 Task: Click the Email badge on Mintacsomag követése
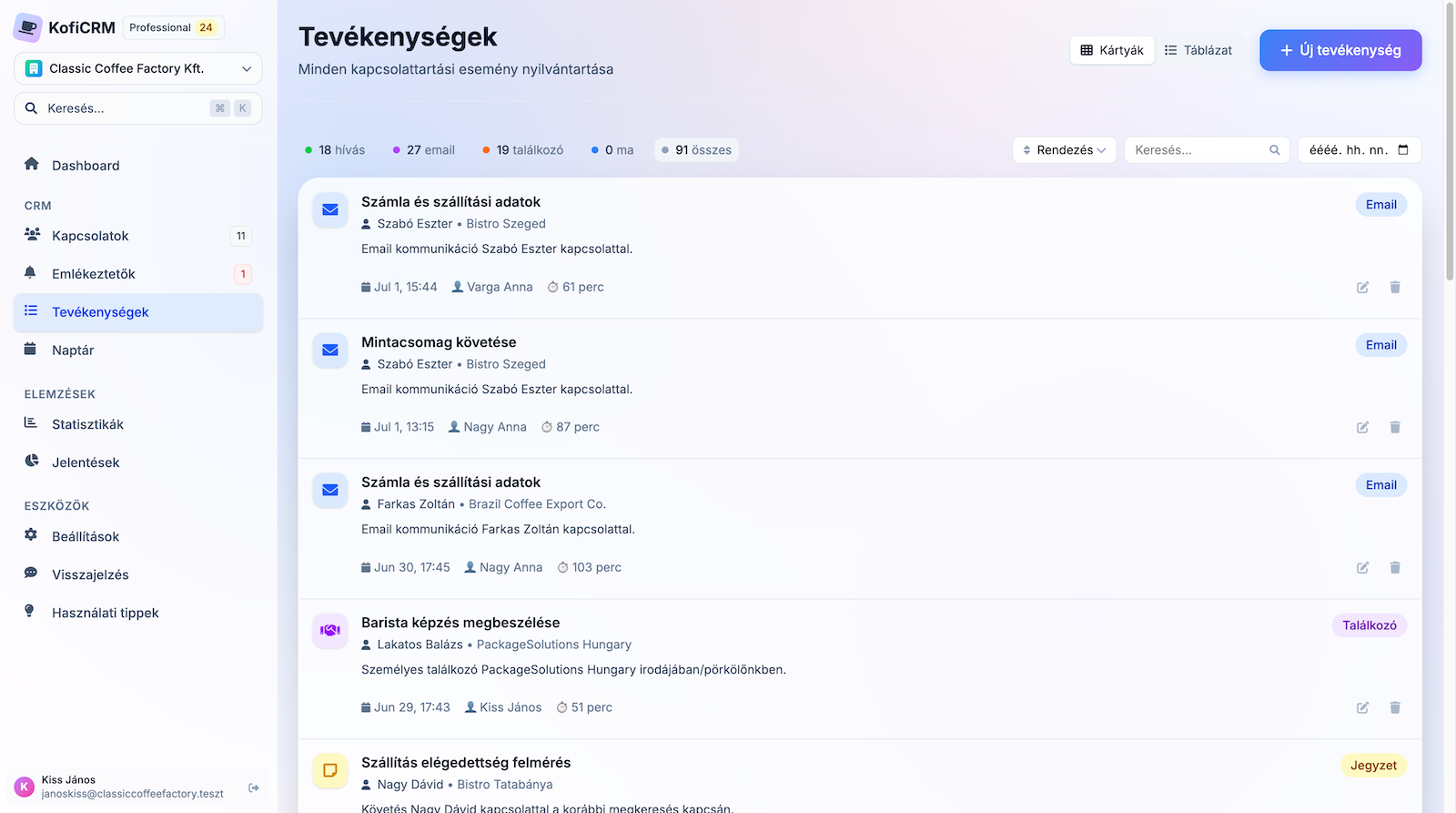pyautogui.click(x=1380, y=345)
